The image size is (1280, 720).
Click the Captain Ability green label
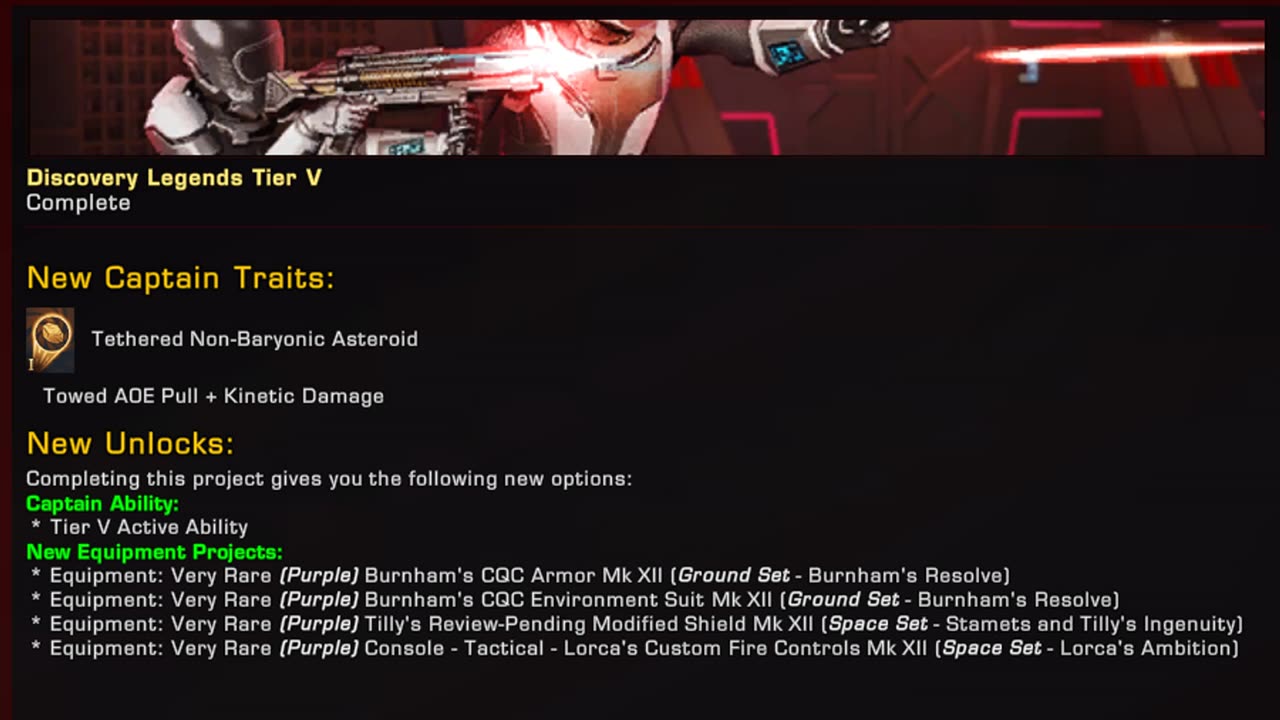tap(102, 503)
